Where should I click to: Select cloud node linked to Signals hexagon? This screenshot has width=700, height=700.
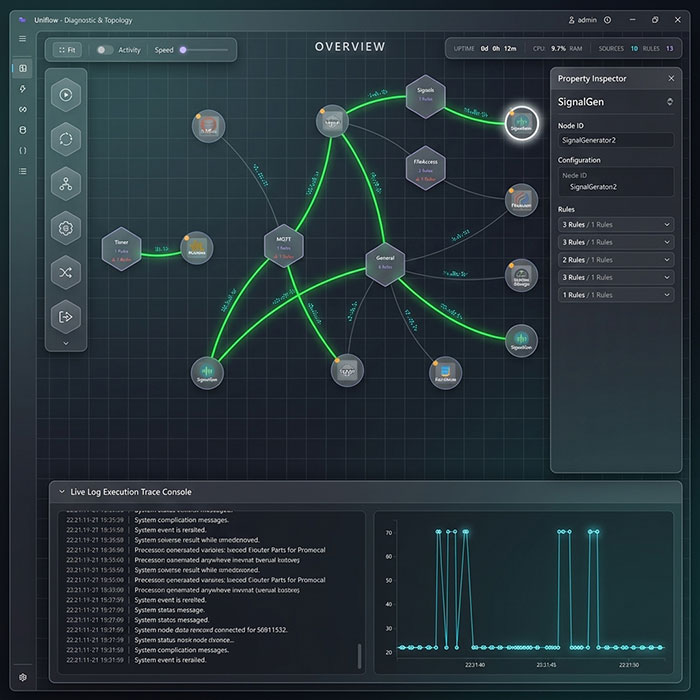tap(332, 121)
